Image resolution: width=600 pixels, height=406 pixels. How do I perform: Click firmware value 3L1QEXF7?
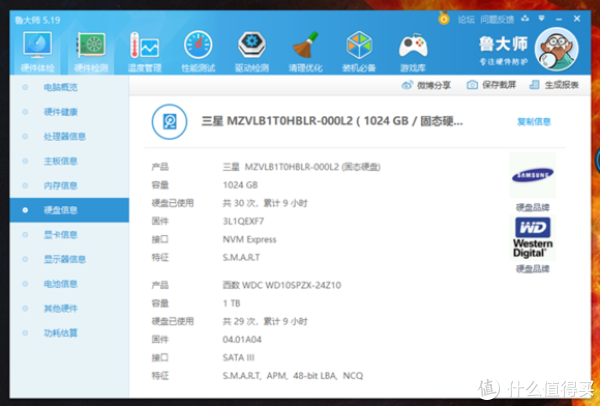click(243, 221)
